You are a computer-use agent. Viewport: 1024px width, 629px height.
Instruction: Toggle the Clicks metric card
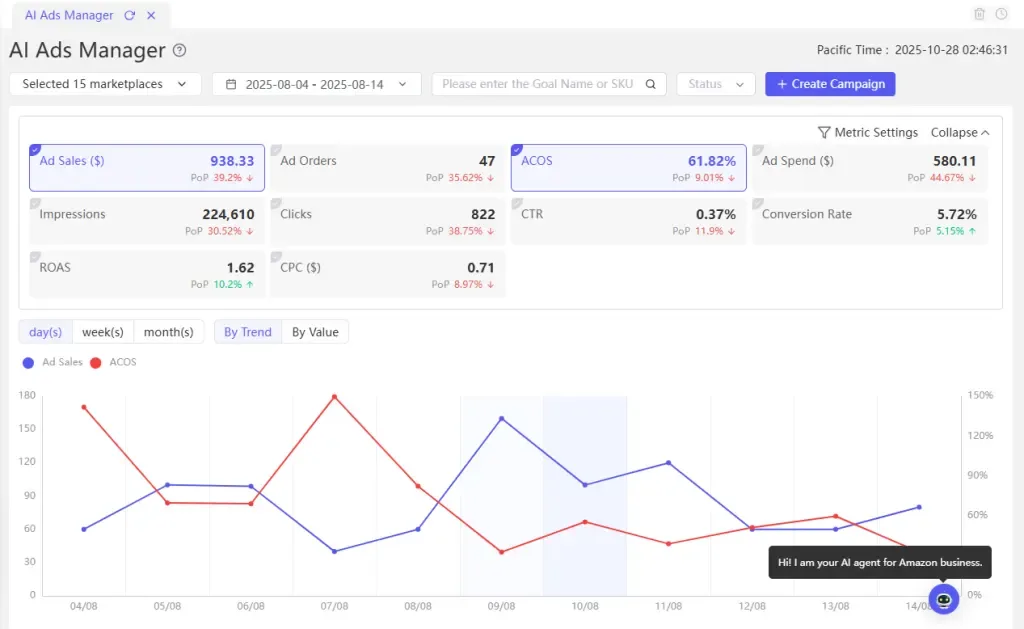tap(388, 221)
